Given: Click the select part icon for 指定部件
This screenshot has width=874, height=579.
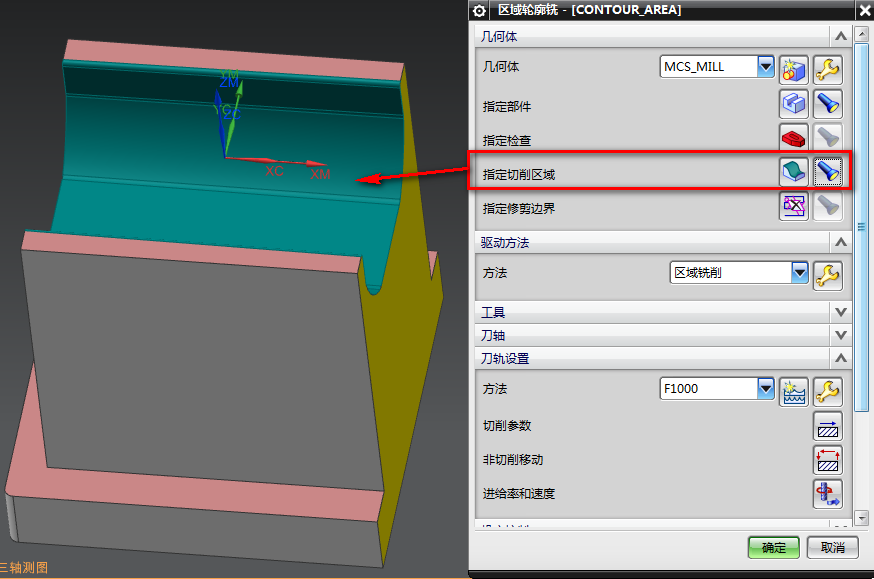Looking at the screenshot, I should click(x=793, y=103).
